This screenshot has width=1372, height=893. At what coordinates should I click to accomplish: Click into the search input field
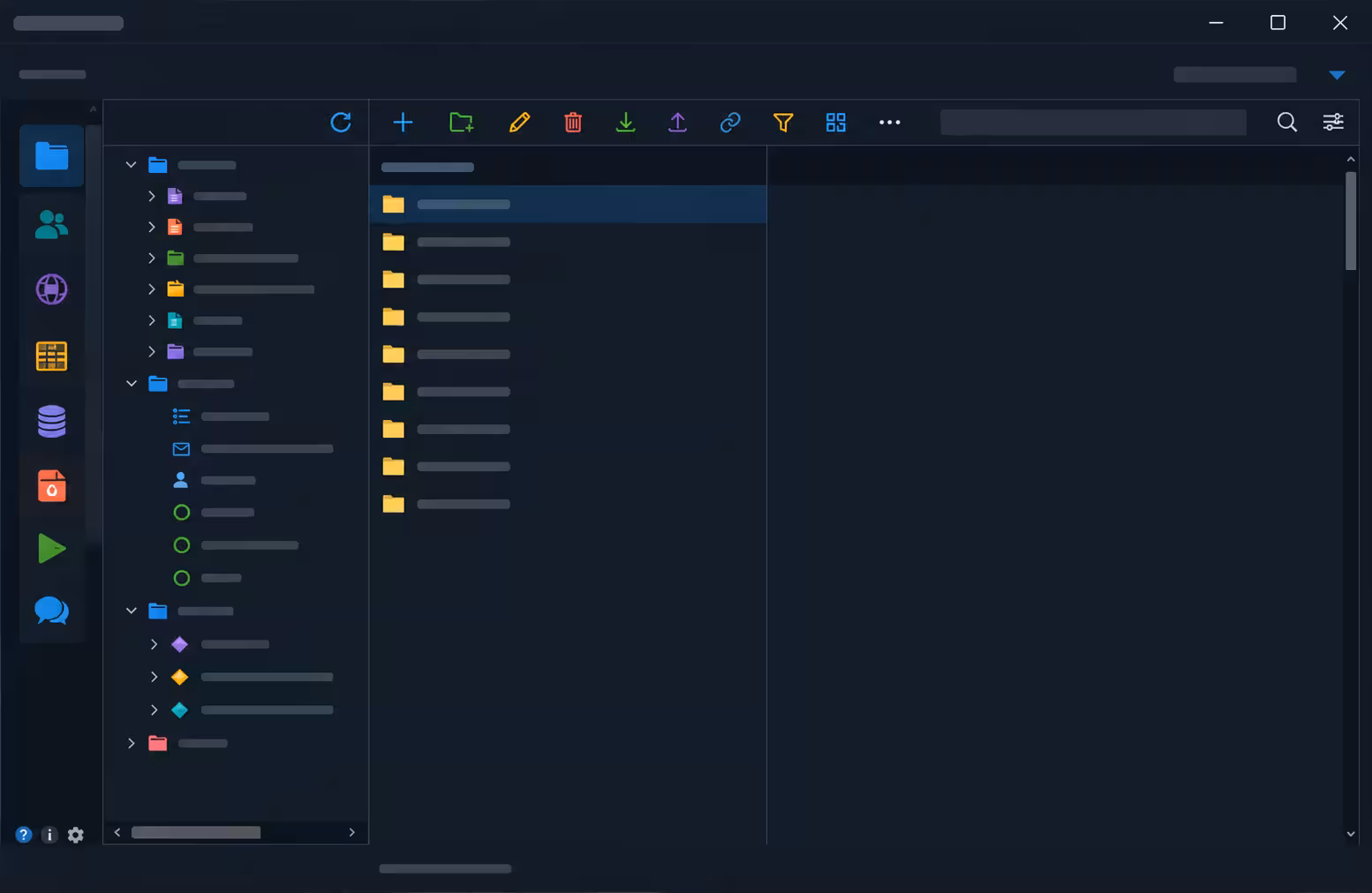click(x=1093, y=122)
